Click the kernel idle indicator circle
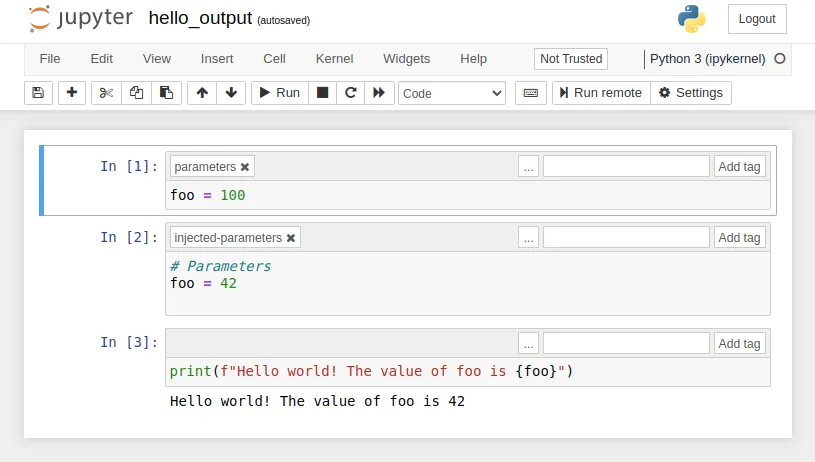 click(x=780, y=59)
